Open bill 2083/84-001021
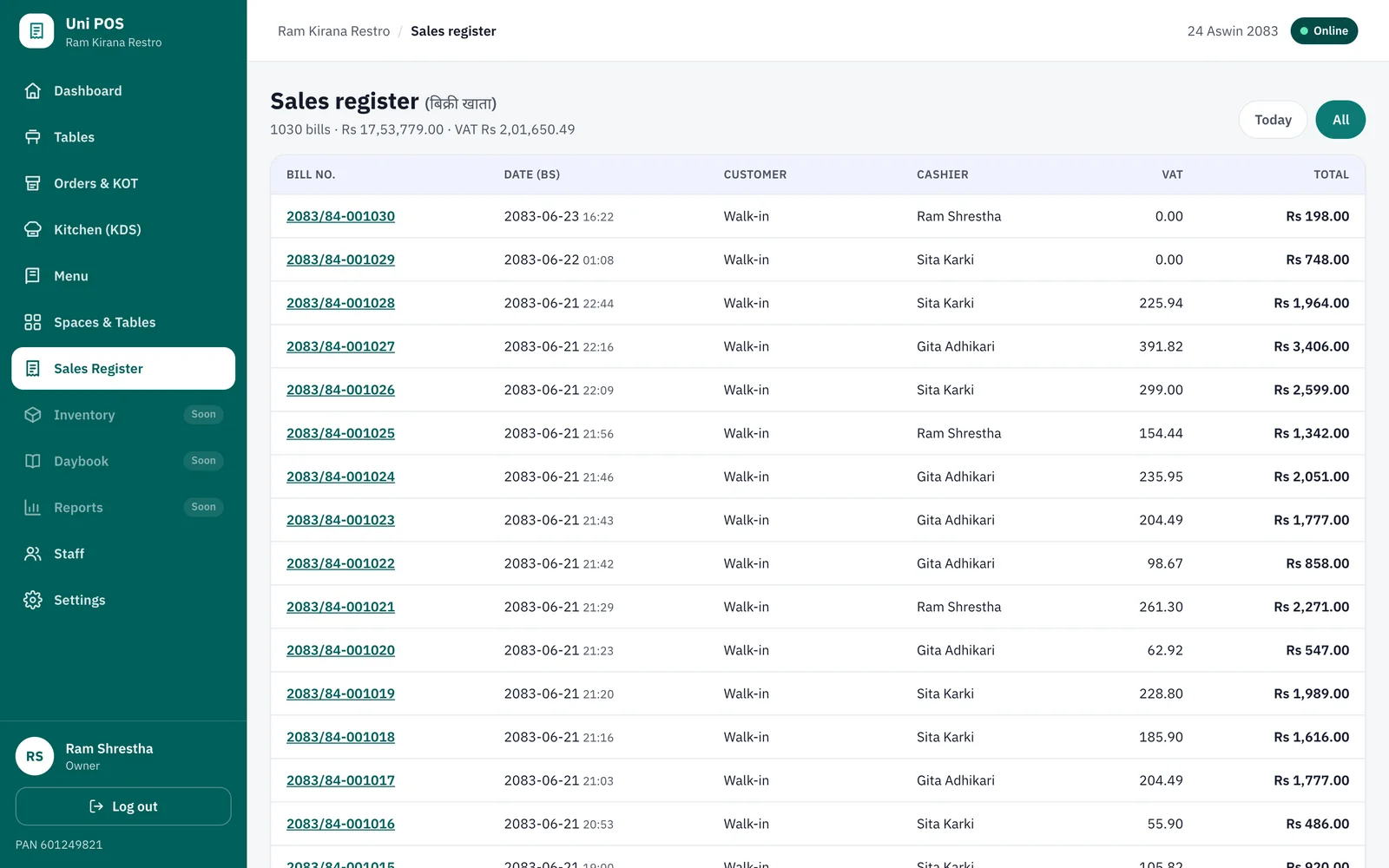 coord(340,607)
